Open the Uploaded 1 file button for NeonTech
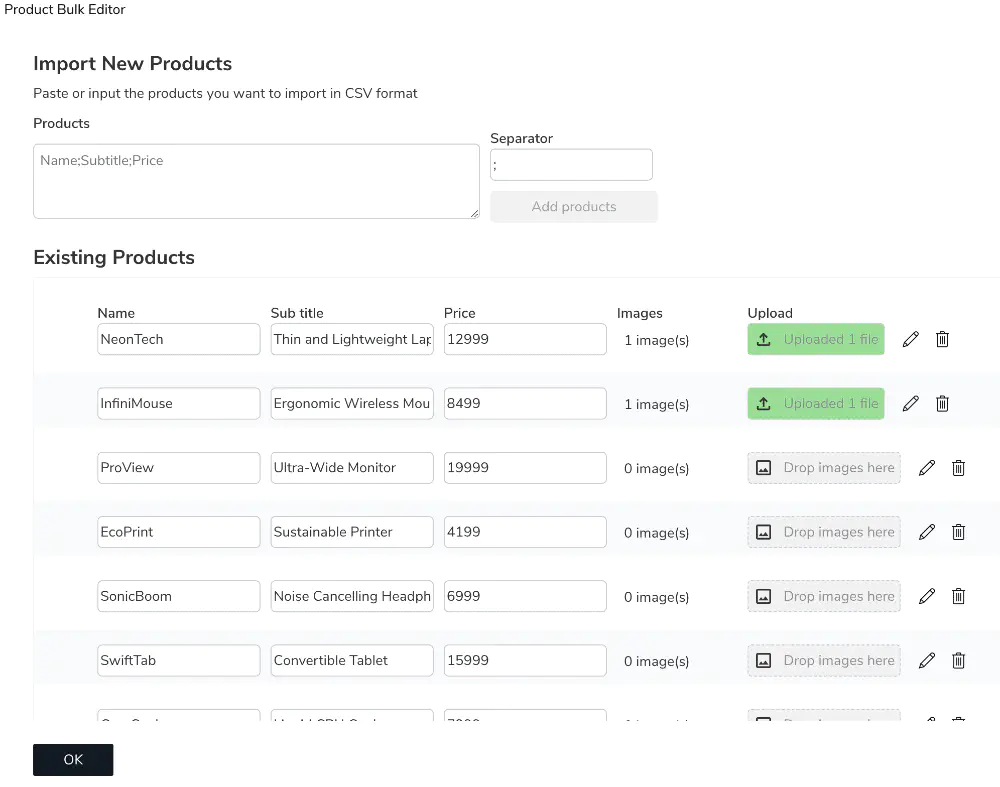1000x787 pixels. click(816, 339)
